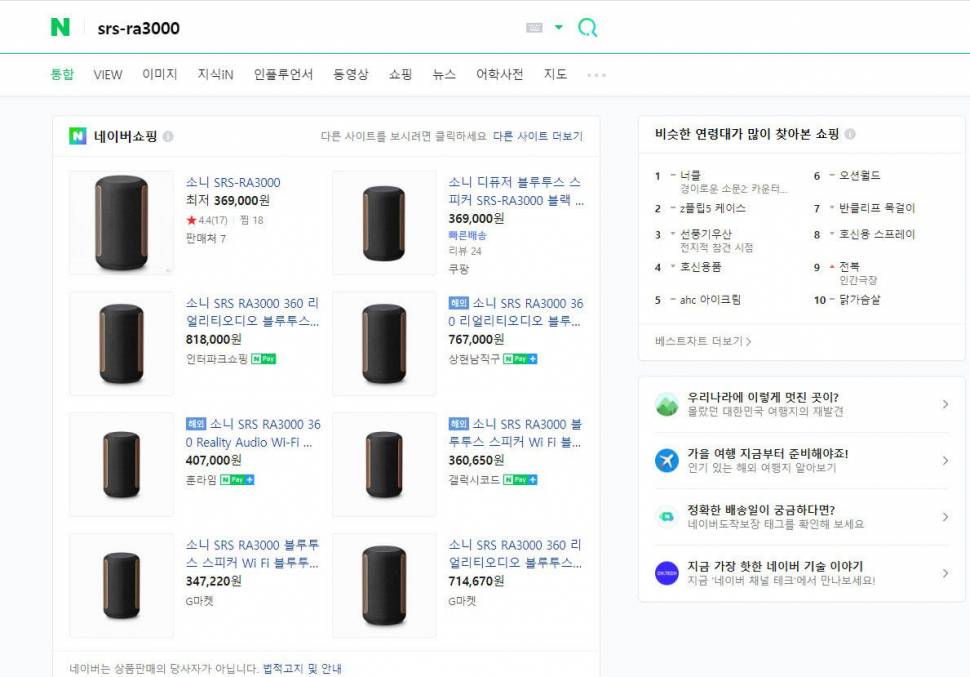Open the ranked keyword 너클
Viewport: 970px width, 677px height.
coord(690,175)
